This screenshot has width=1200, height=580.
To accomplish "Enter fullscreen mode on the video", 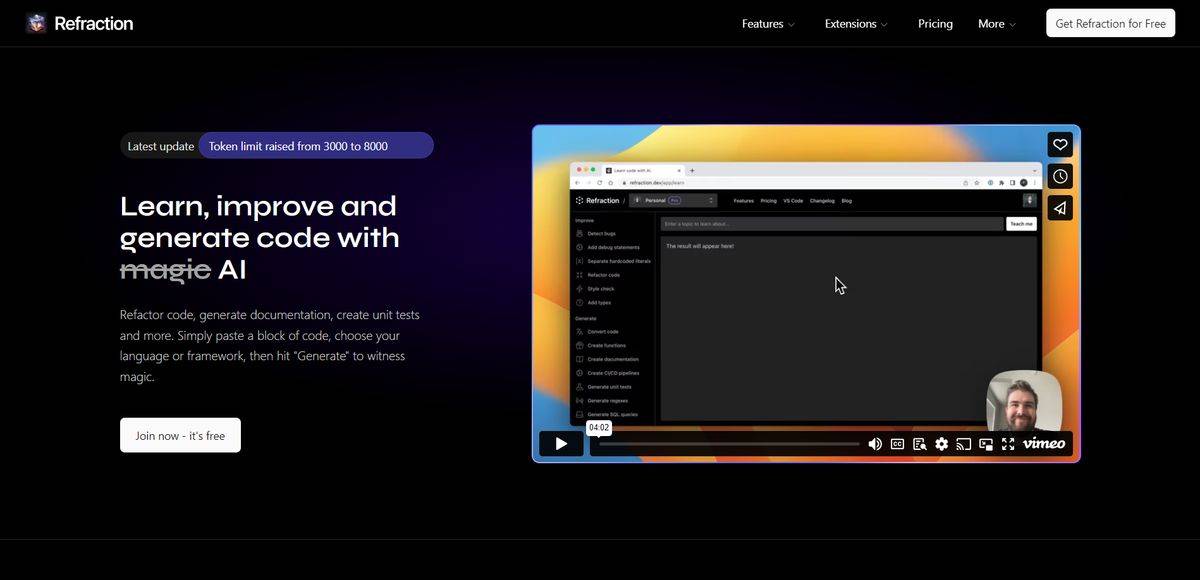I will click(x=1008, y=444).
